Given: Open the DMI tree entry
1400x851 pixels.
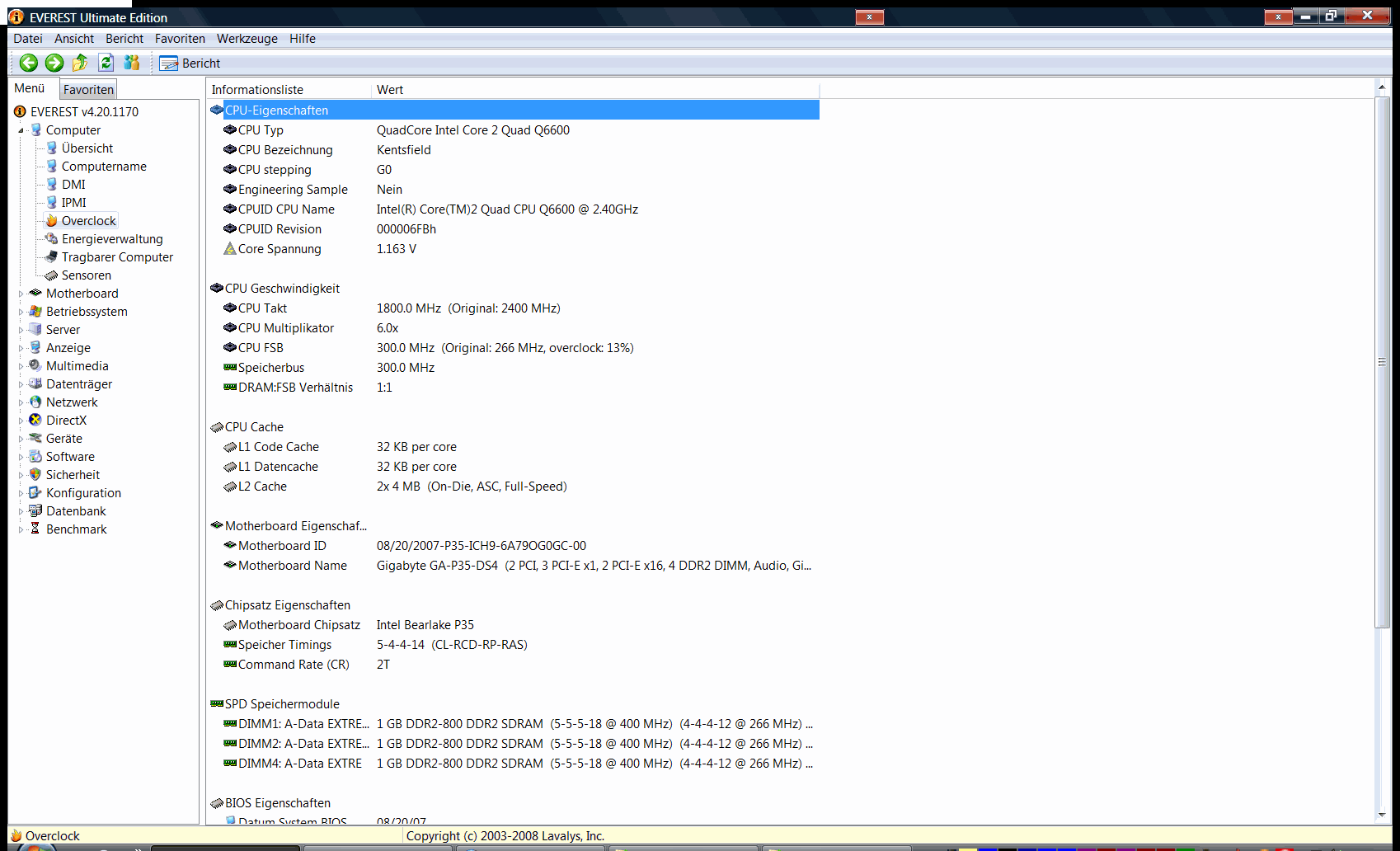Looking at the screenshot, I should tap(73, 185).
